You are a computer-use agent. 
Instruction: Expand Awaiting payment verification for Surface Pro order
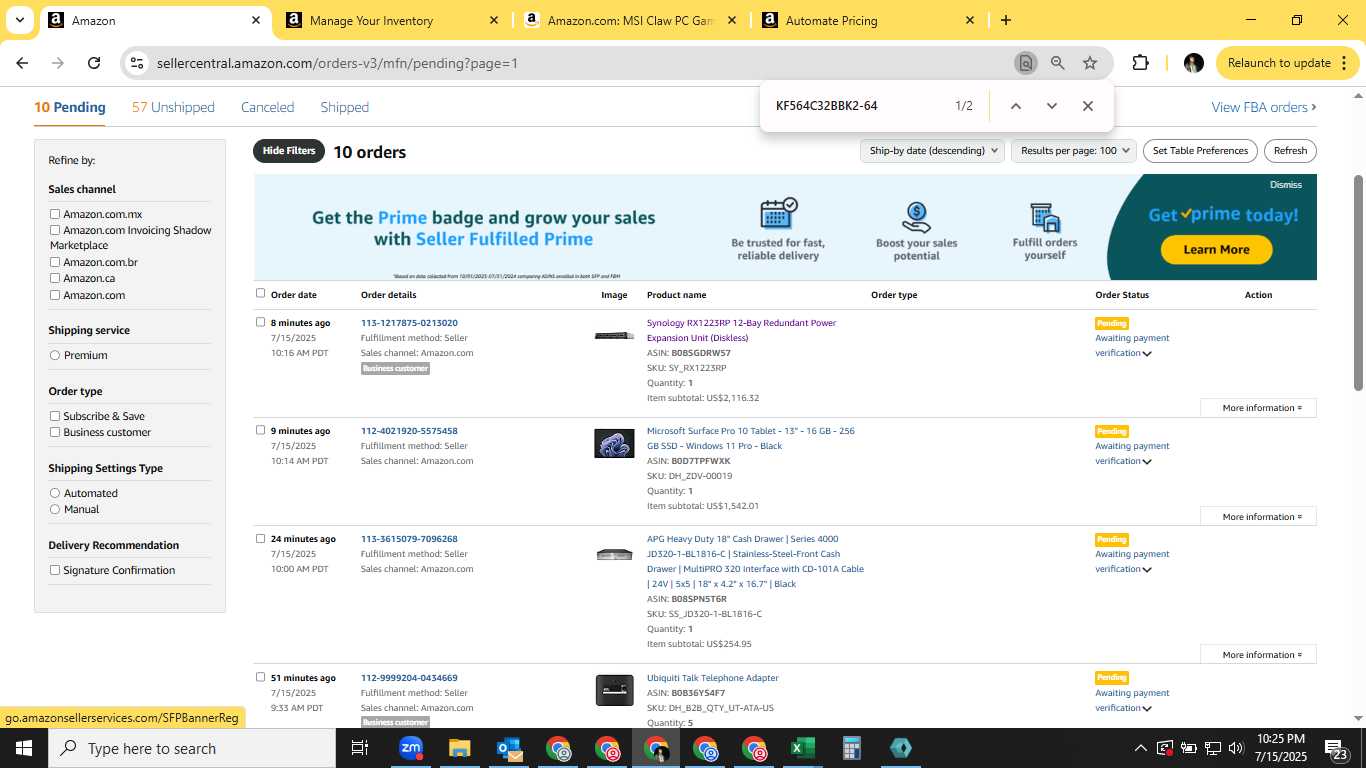[x=1147, y=461]
